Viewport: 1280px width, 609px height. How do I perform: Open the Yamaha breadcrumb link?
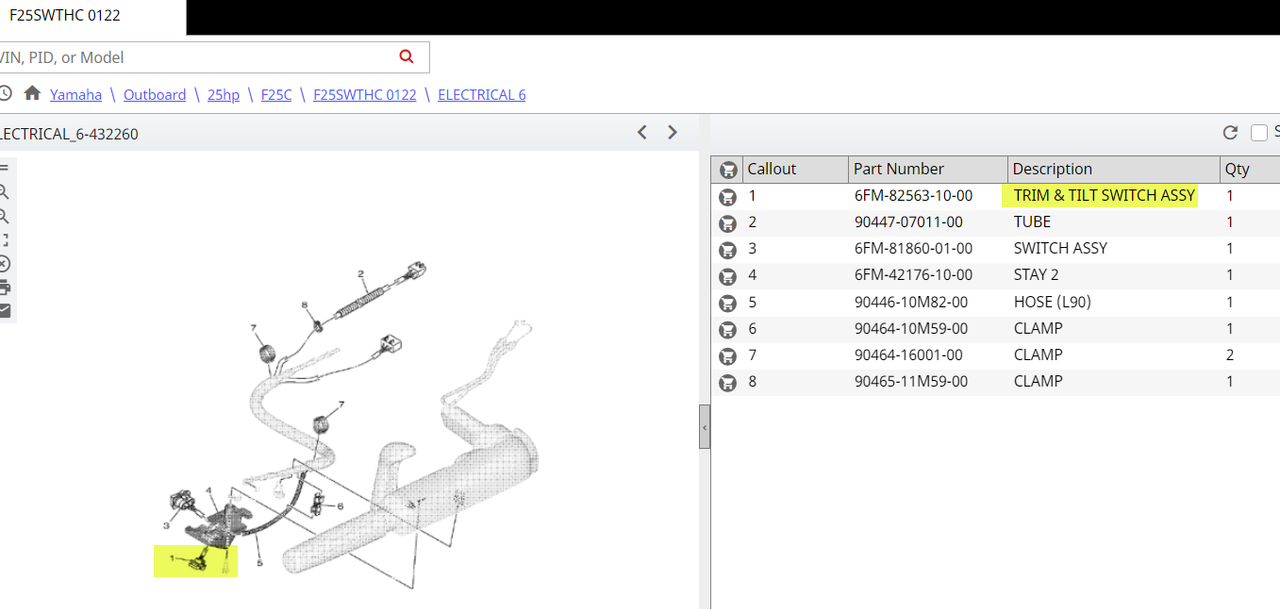[76, 95]
